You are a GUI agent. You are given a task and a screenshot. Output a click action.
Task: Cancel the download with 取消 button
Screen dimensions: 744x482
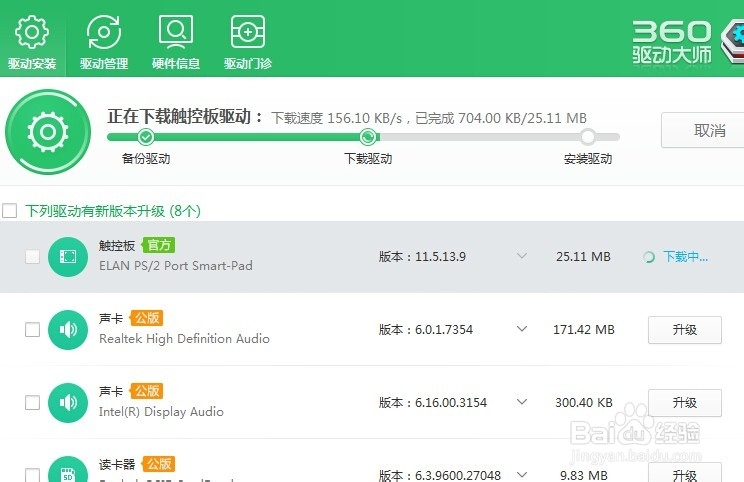pos(703,130)
